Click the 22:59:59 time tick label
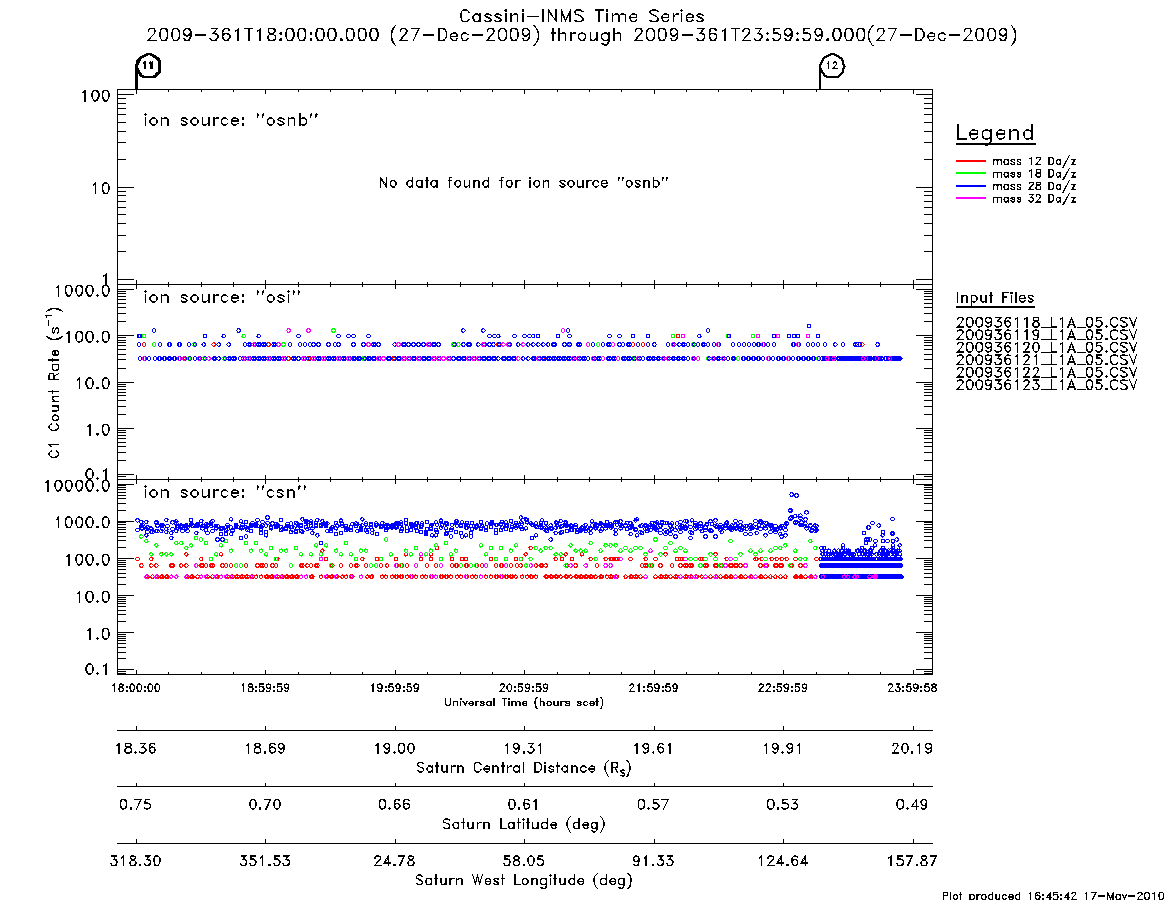The width and height of the screenshot is (1165, 900). [782, 688]
